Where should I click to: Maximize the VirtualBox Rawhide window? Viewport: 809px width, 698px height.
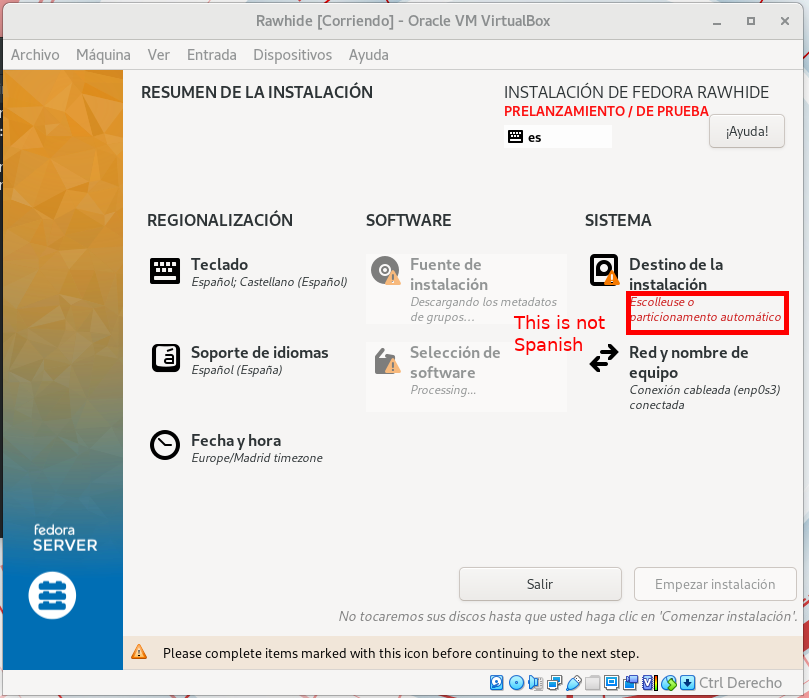tap(751, 21)
